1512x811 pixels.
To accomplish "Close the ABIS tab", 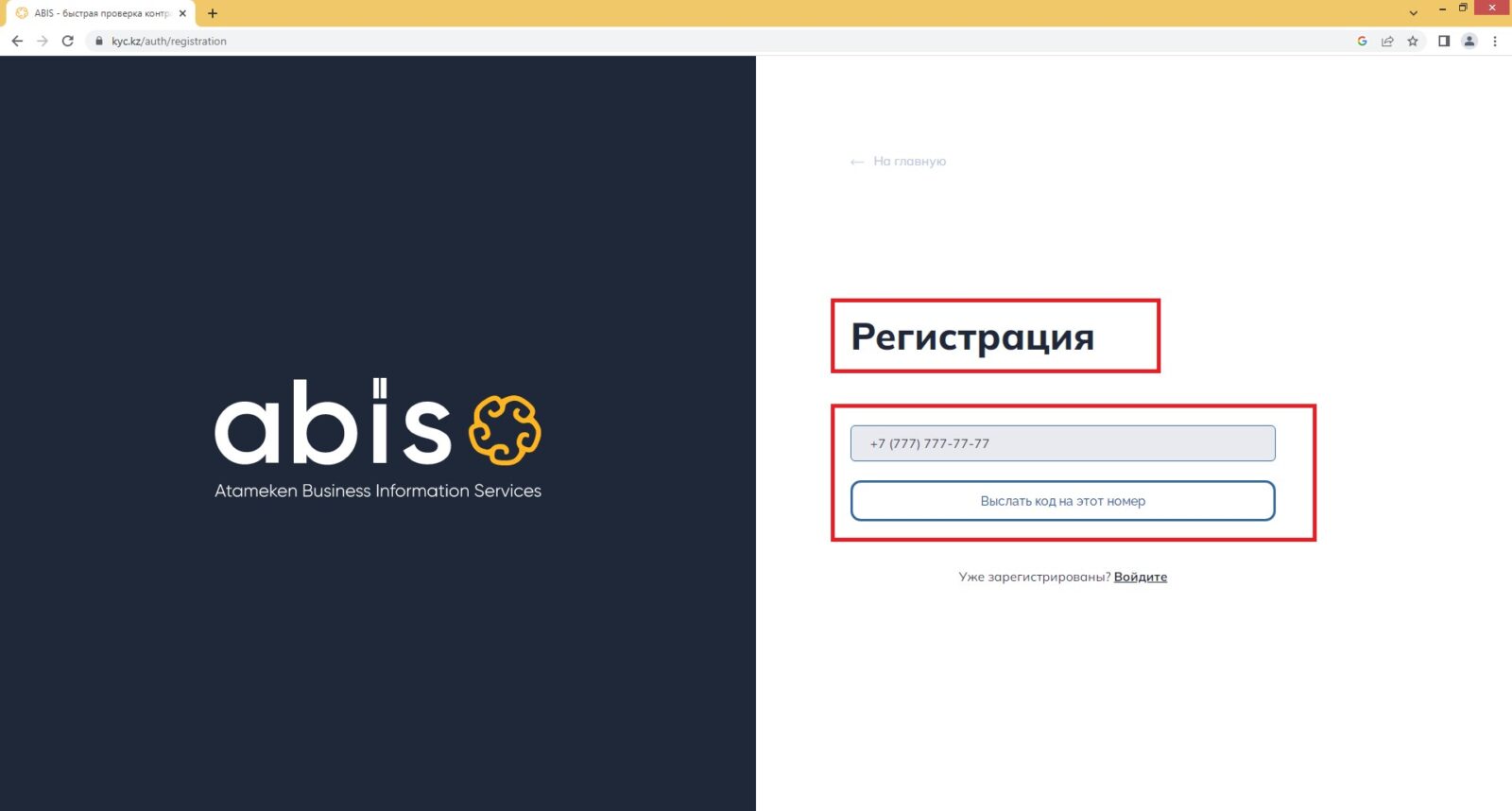I will tap(182, 13).
